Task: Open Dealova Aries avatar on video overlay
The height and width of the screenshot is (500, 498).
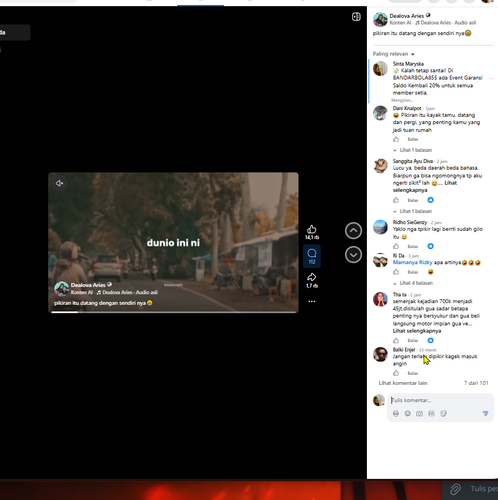Action: pyautogui.click(x=62, y=289)
